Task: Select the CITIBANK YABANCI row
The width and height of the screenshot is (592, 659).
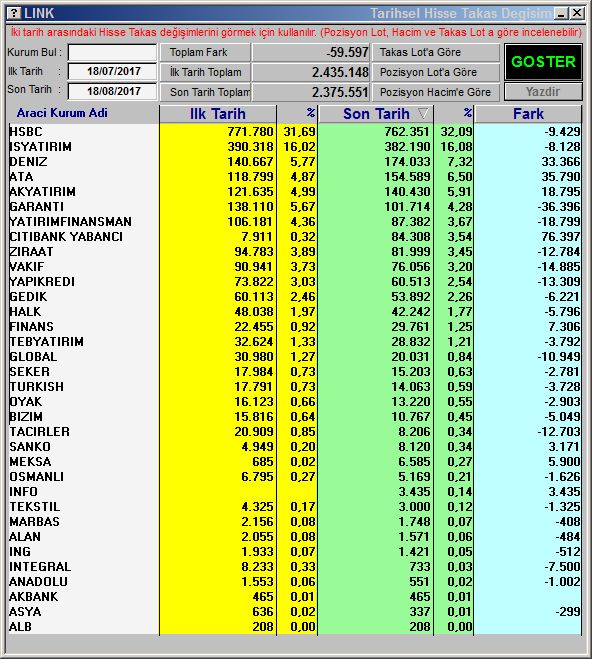Action: 295,237
